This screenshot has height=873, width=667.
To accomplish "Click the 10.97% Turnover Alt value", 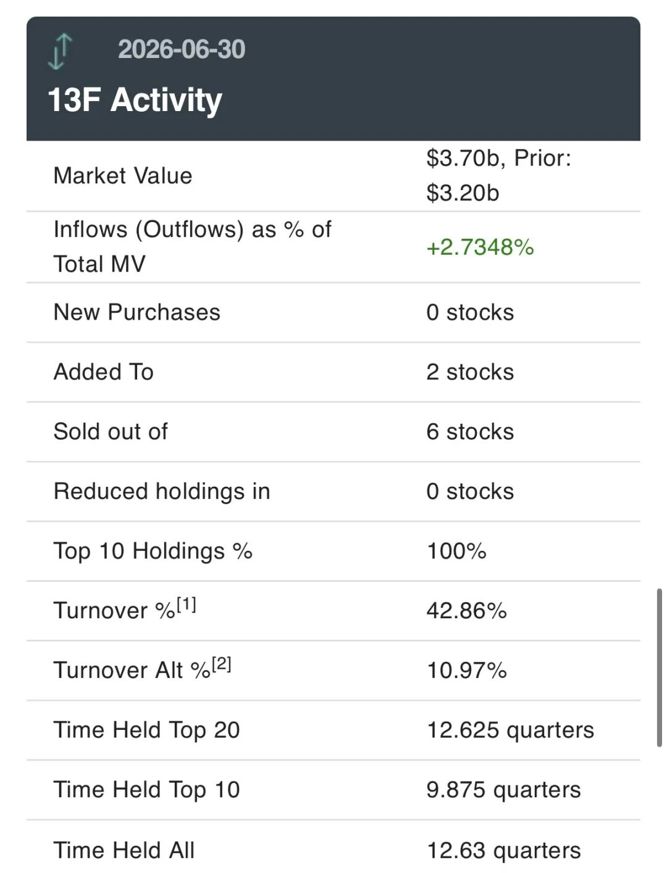I will pyautogui.click(x=467, y=670).
